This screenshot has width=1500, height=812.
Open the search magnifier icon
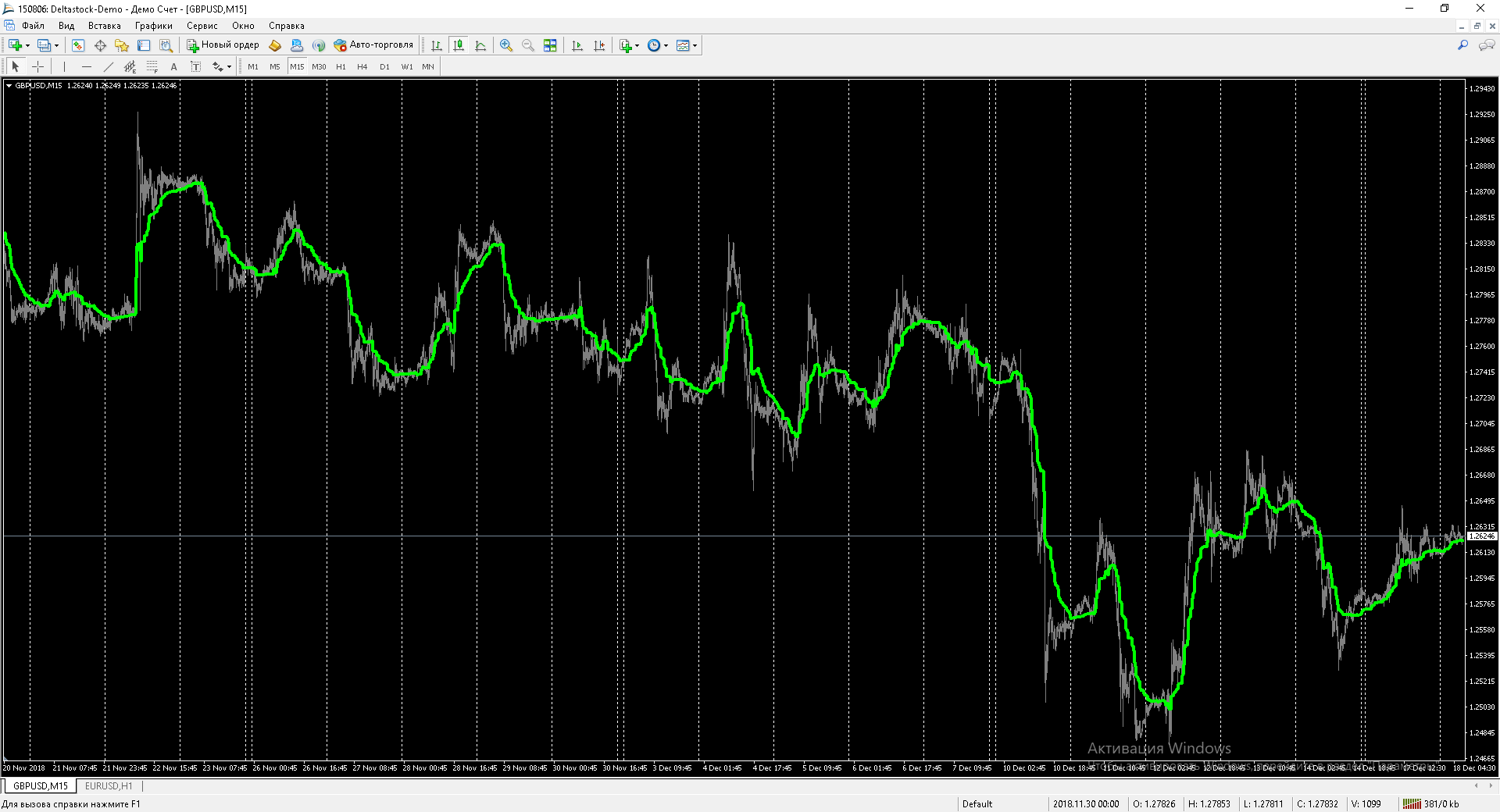coord(1463,45)
